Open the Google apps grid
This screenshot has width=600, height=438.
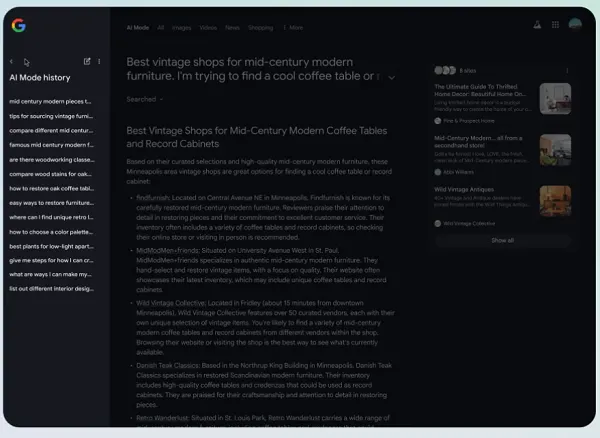tap(555, 24)
